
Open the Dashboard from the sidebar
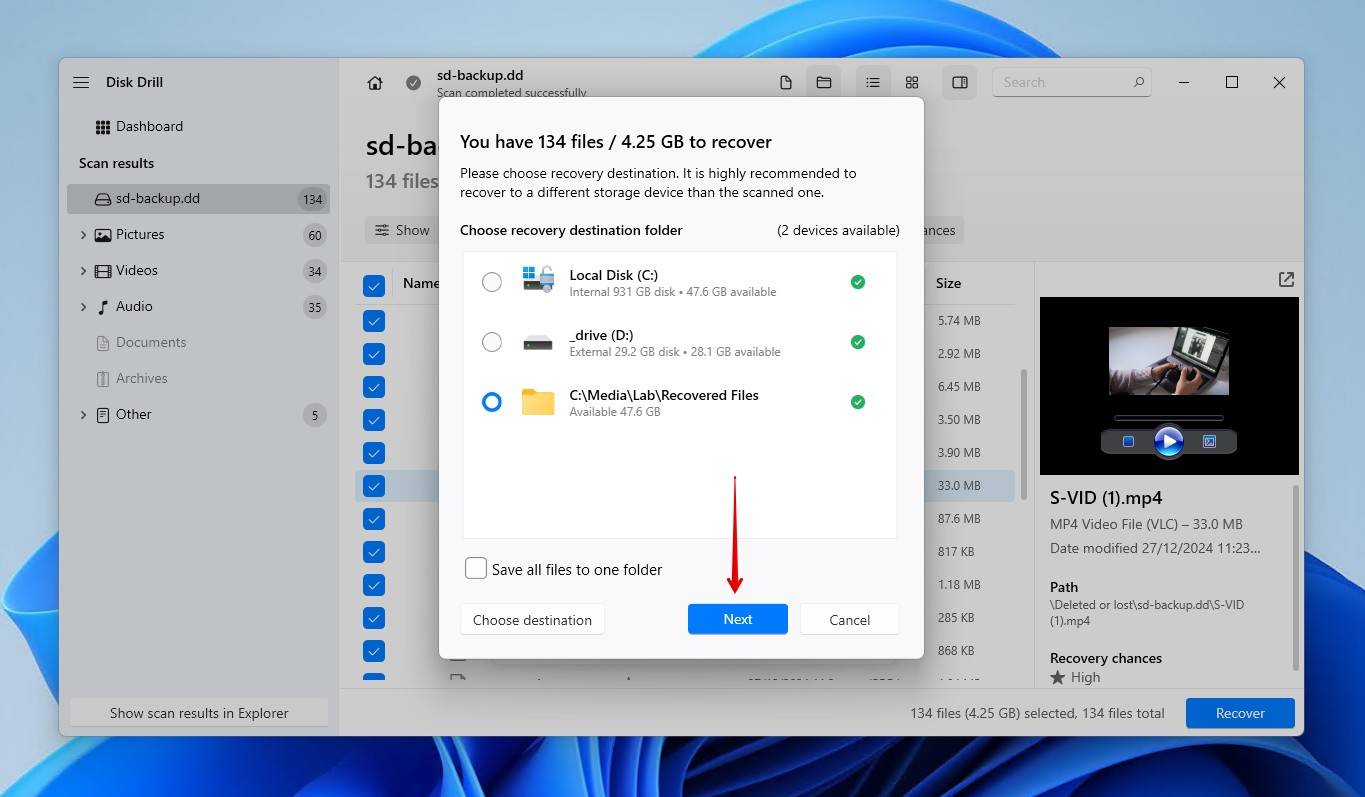pos(150,126)
